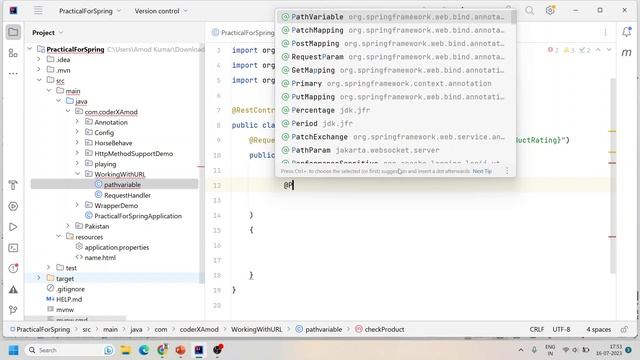Open the Structure tool window icon
This screenshot has width=640, height=360.
coord(13,53)
